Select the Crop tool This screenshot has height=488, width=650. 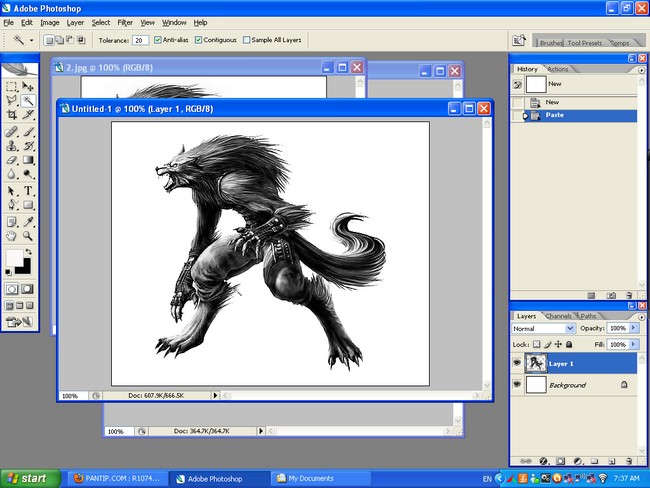pos(12,114)
